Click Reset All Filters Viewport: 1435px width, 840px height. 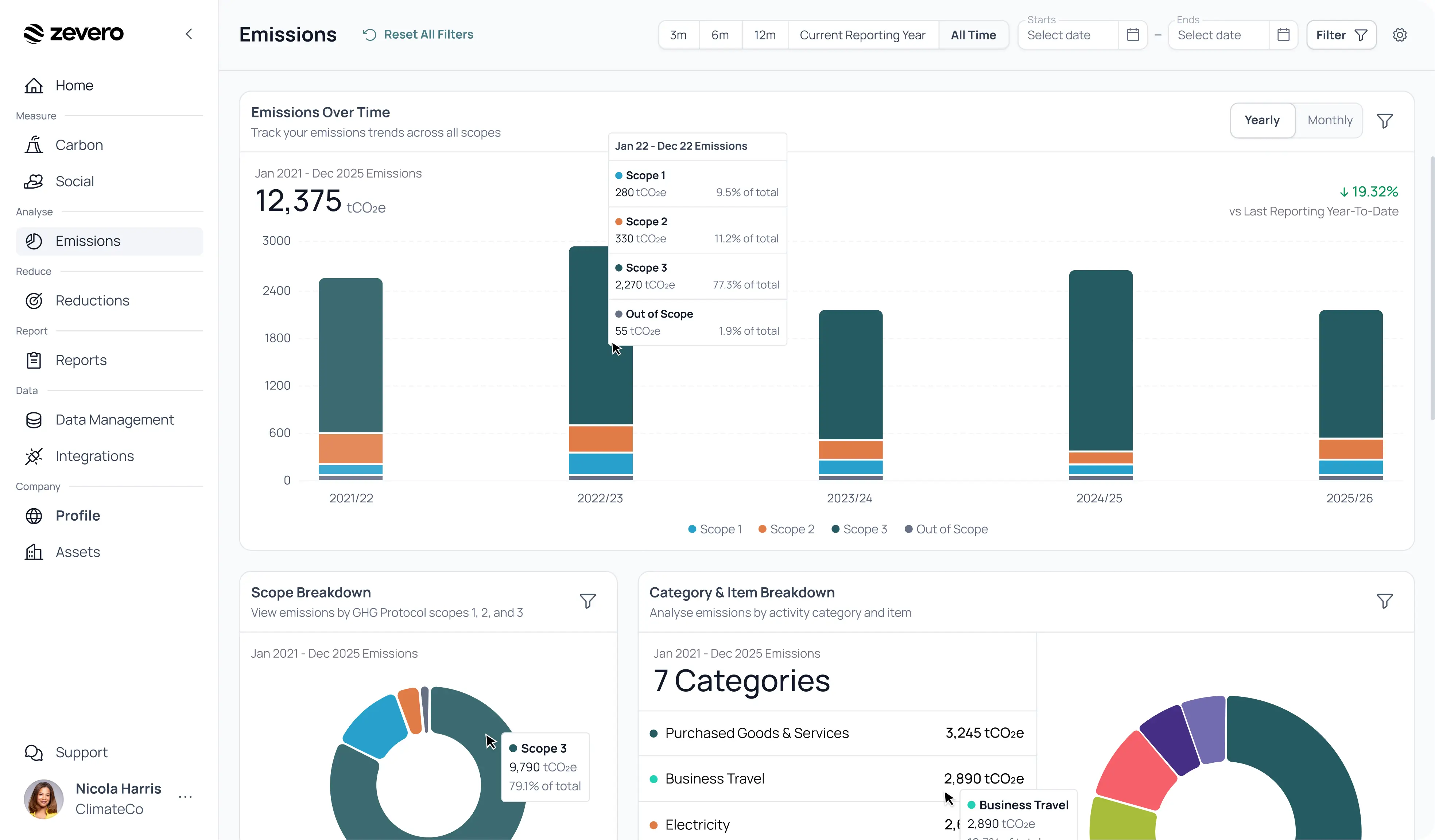[x=418, y=35]
